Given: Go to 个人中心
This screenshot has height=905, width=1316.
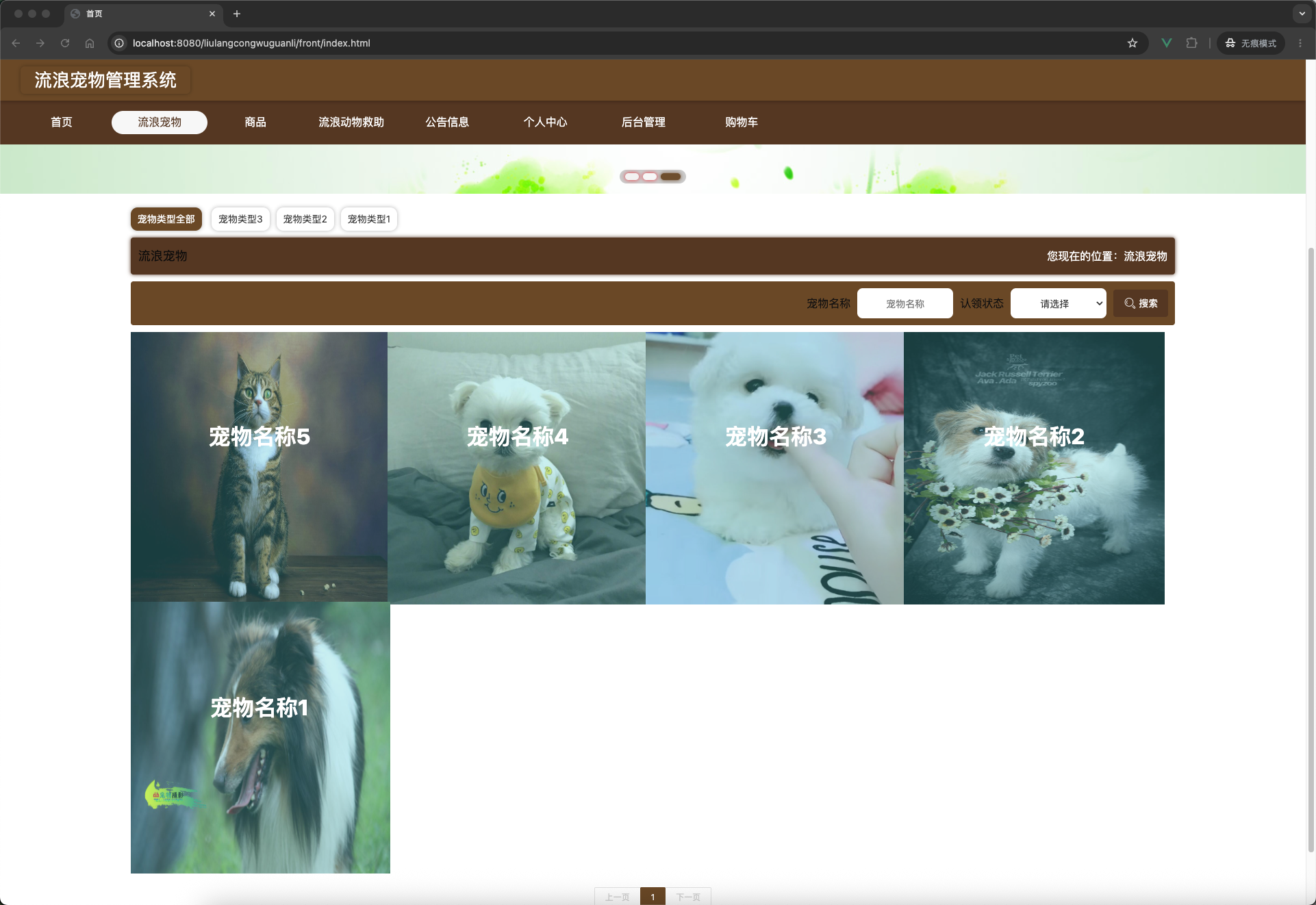Looking at the screenshot, I should pyautogui.click(x=546, y=122).
